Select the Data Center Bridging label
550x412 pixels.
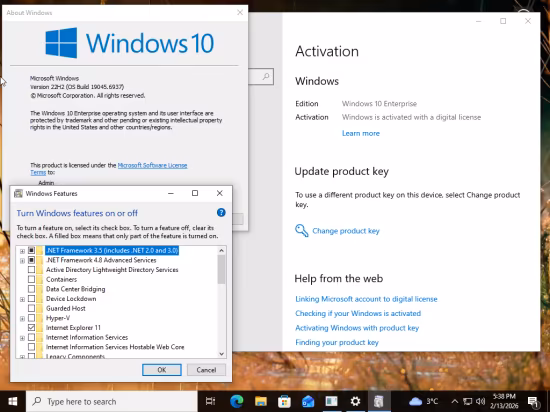[x=75, y=289]
